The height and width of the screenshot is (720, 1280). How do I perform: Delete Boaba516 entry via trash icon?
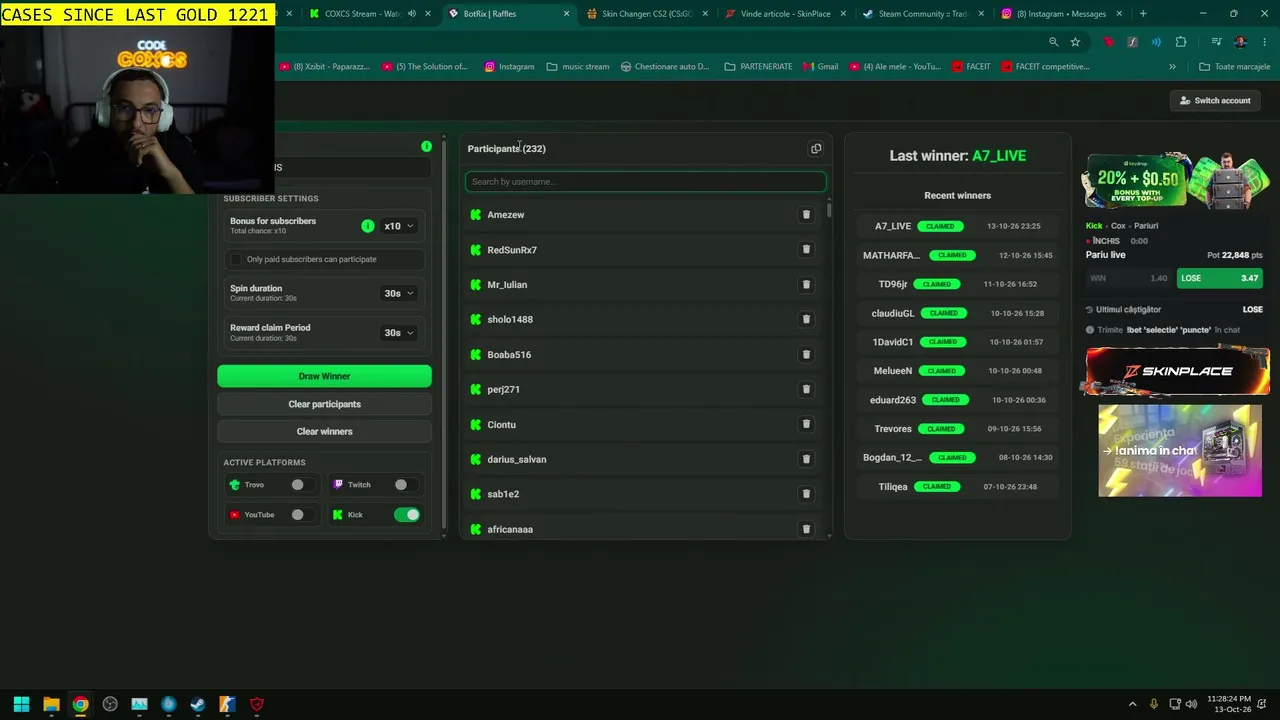[806, 354]
